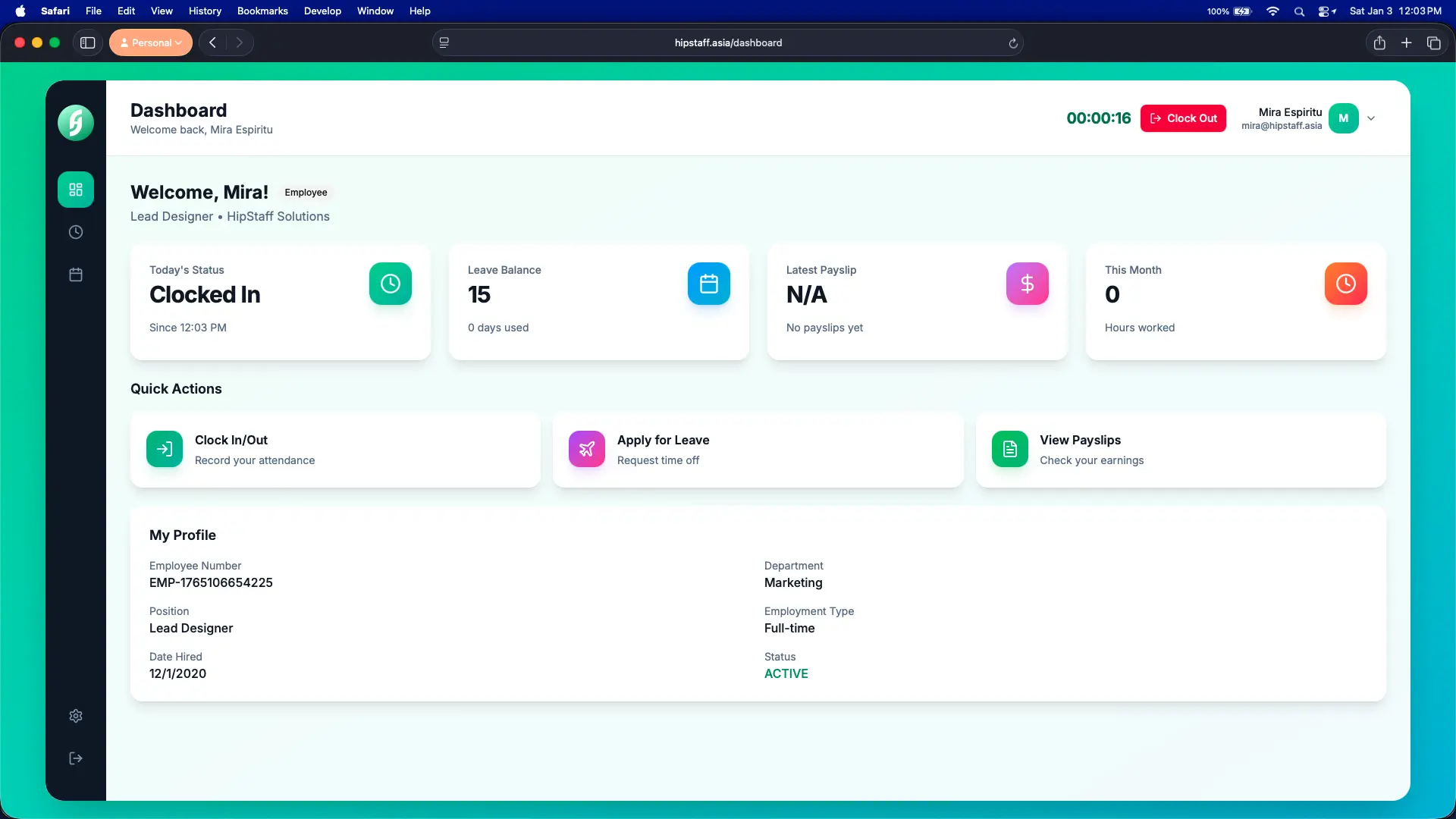Open the Personal profile dropdown

(x=151, y=42)
